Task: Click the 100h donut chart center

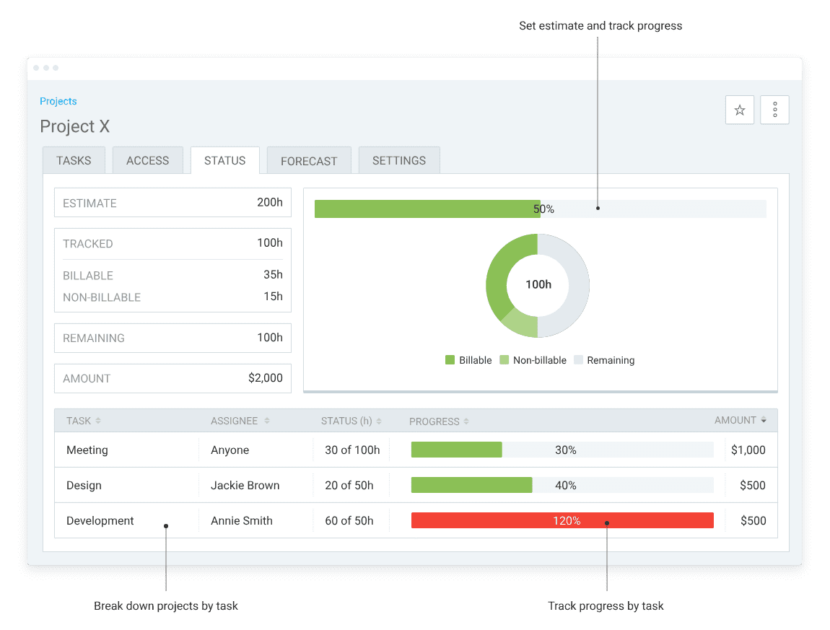Action: [x=538, y=285]
